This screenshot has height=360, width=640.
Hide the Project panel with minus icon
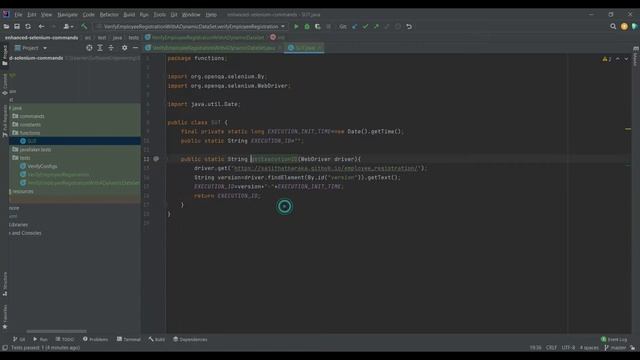point(136,48)
